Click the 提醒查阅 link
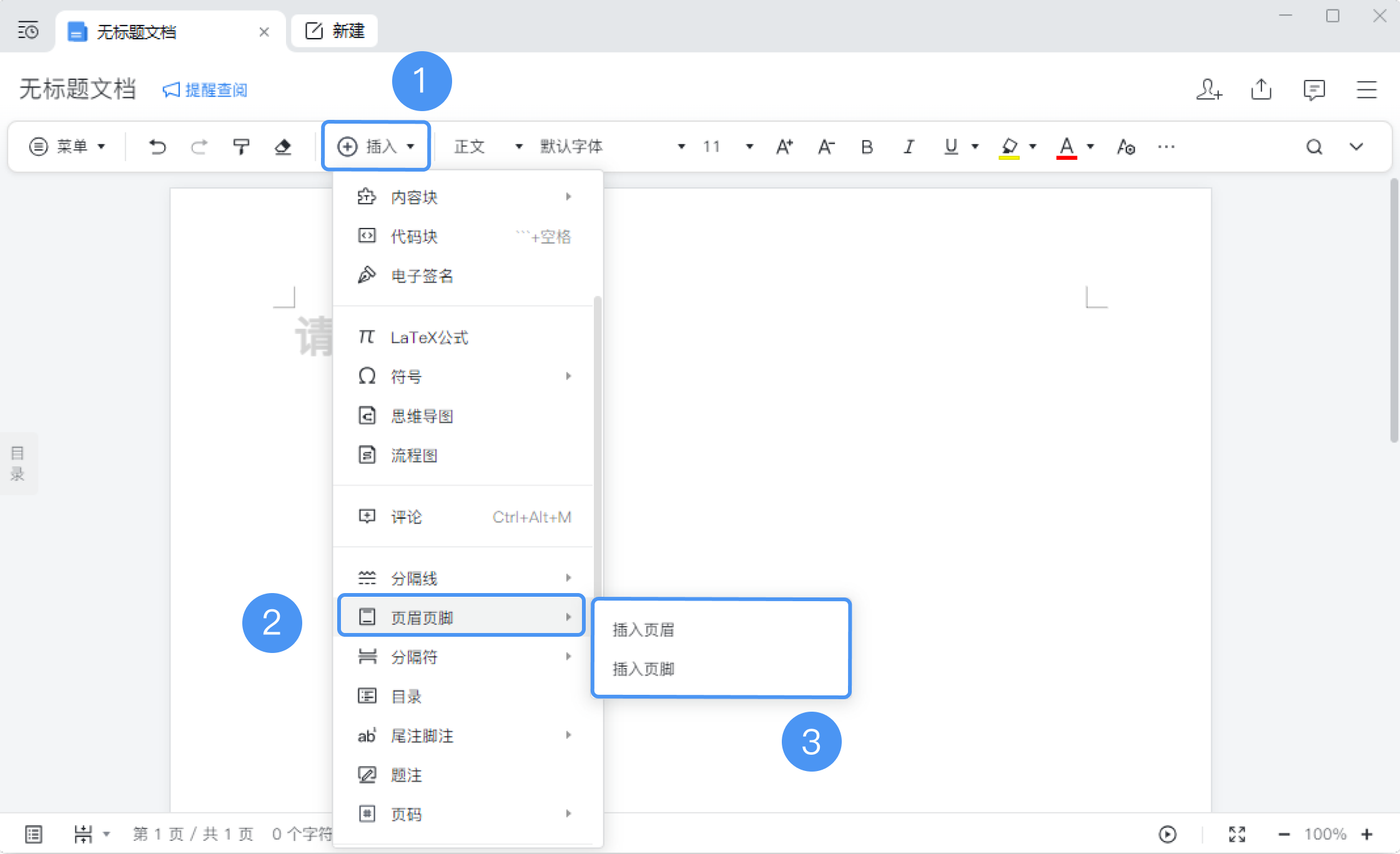The height and width of the screenshot is (854, 1400). tap(205, 90)
